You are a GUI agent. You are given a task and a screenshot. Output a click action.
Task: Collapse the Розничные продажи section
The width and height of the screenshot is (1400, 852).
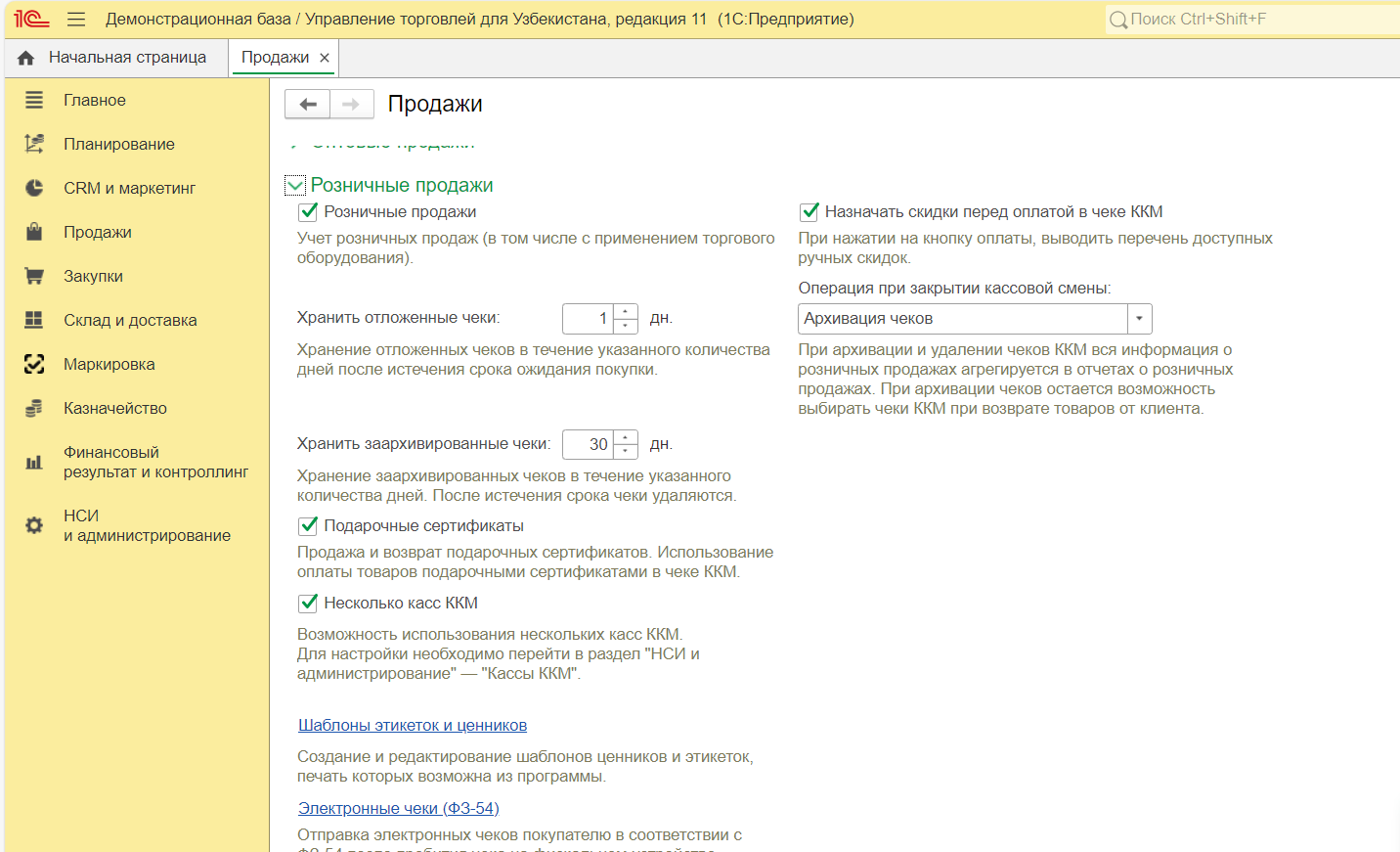tap(295, 185)
